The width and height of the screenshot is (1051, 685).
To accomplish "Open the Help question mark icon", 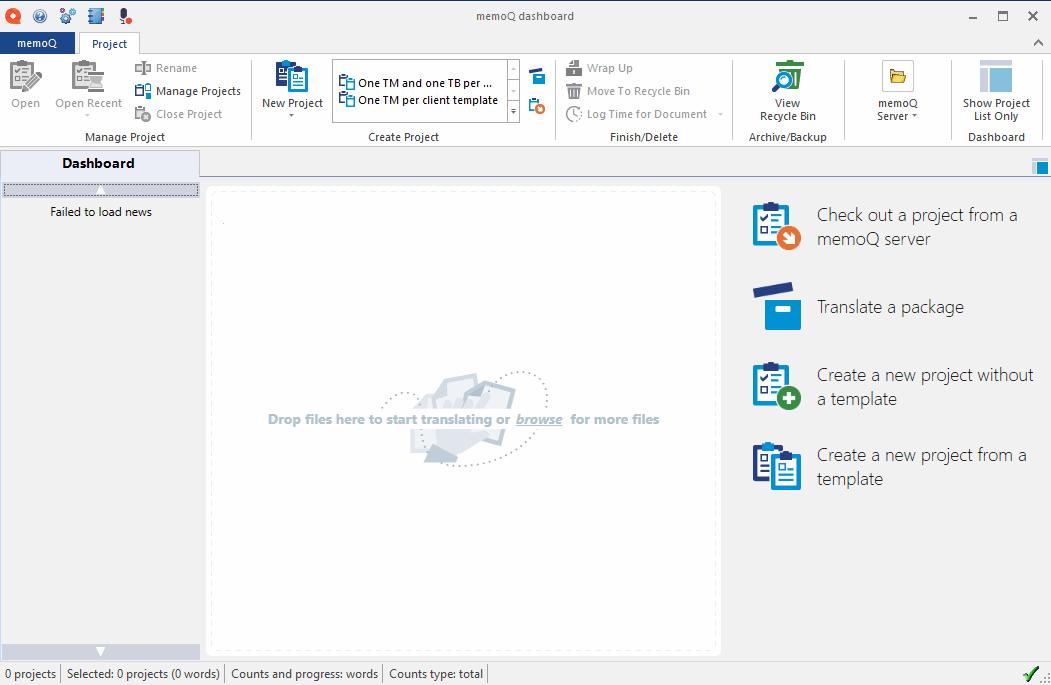I will tap(40, 15).
